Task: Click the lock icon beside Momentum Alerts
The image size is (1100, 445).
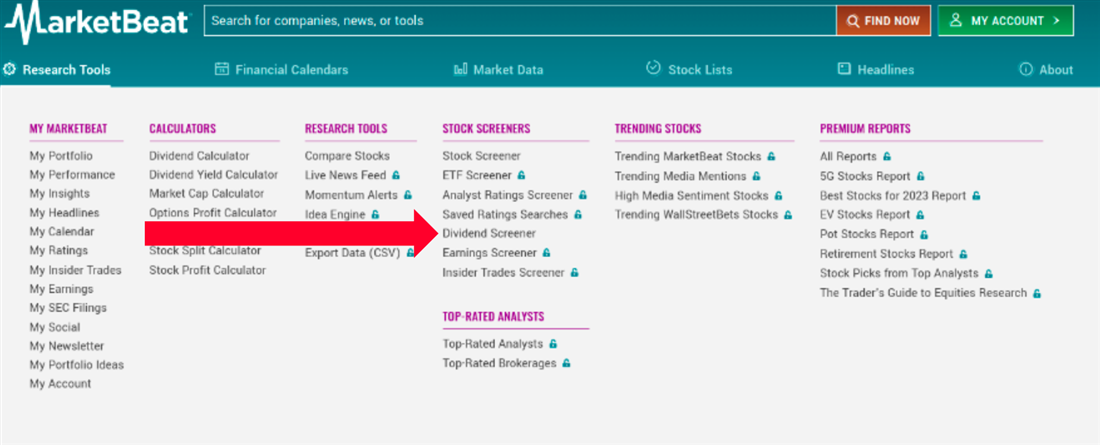Action: [x=408, y=195]
